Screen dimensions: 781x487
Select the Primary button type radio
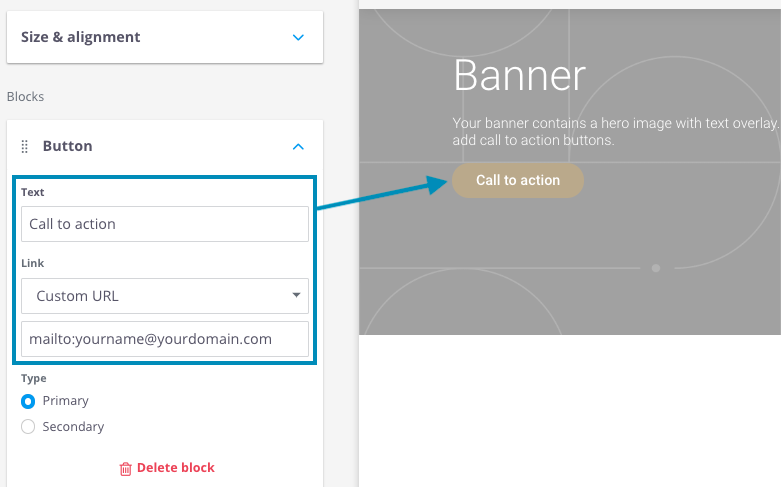(x=28, y=401)
